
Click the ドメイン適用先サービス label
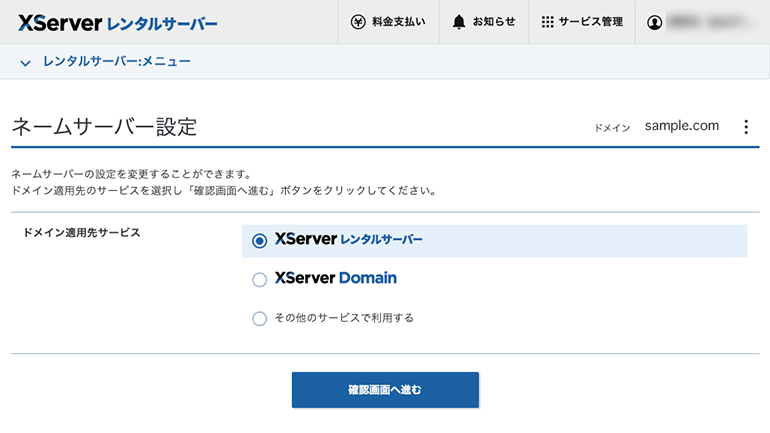click(82, 233)
